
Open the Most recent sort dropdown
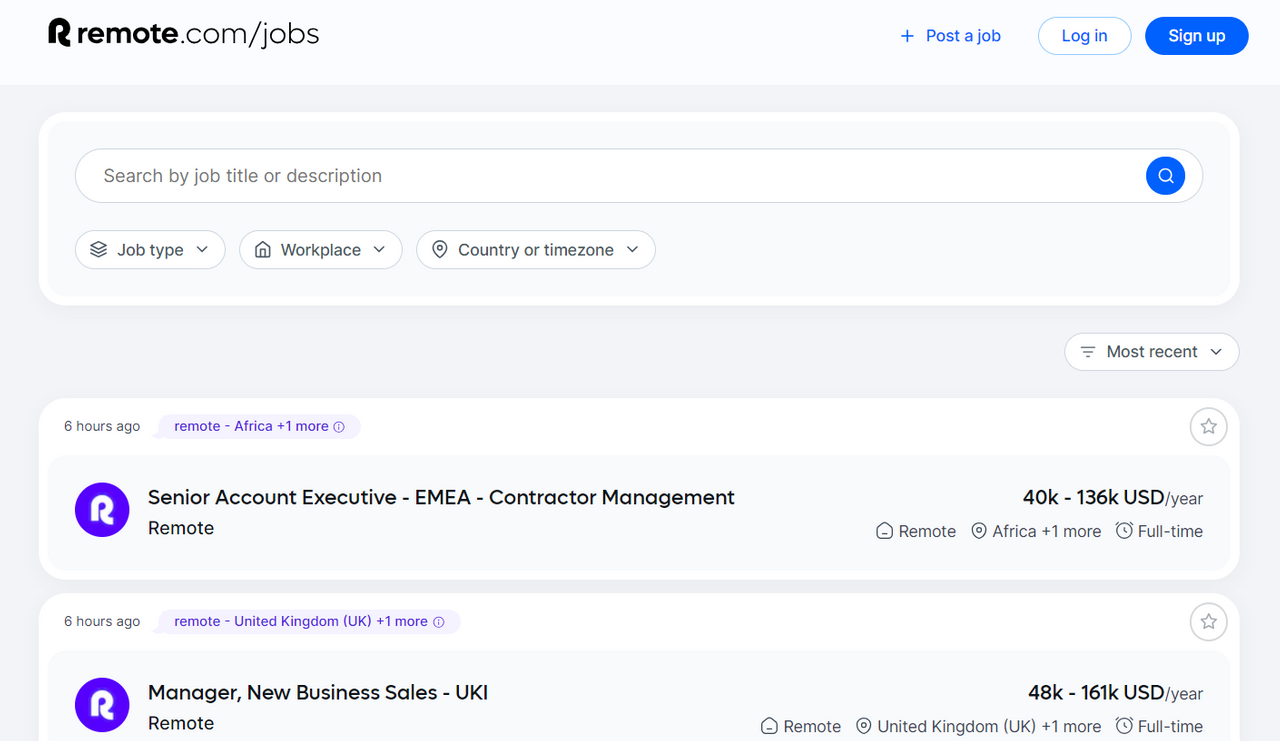coord(1152,352)
